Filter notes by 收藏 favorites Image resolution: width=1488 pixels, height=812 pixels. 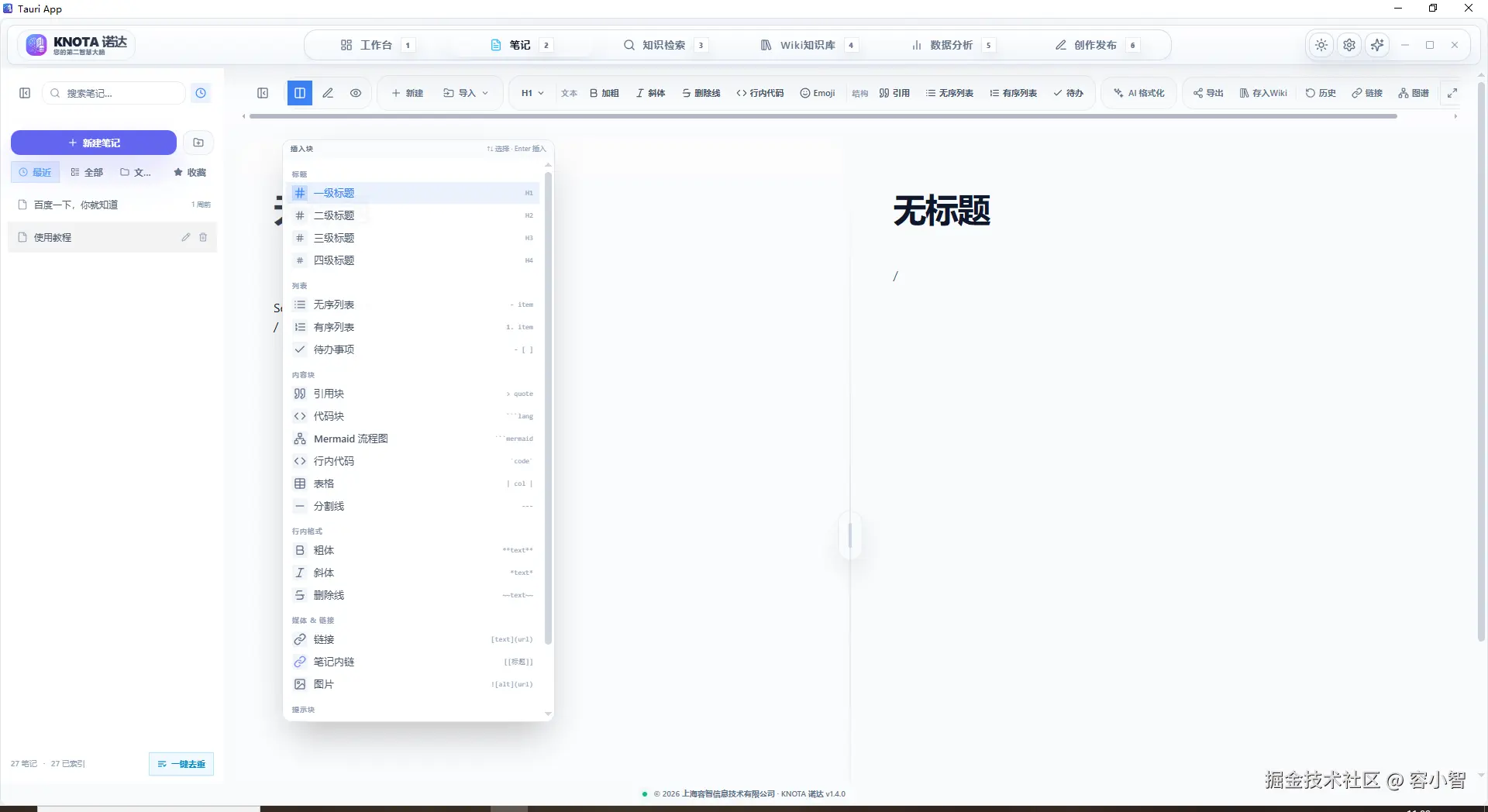point(190,172)
